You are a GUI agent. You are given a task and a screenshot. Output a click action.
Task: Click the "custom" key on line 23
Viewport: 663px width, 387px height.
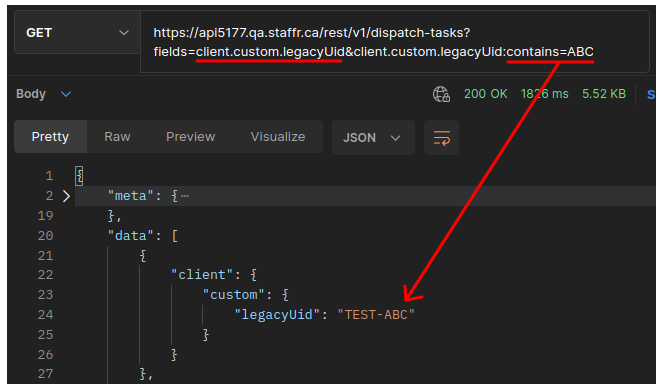[234, 295]
